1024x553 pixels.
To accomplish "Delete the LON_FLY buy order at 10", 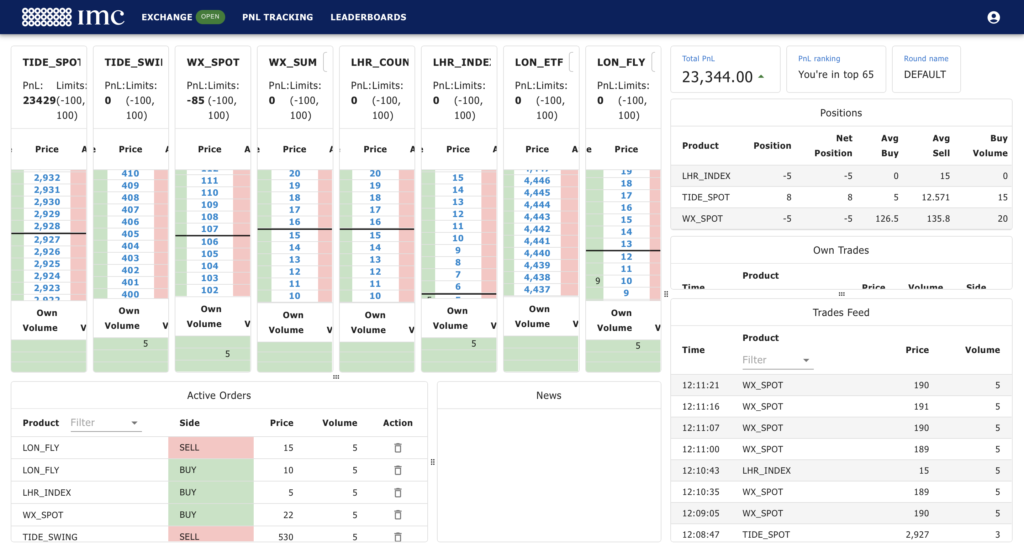I will pos(397,470).
